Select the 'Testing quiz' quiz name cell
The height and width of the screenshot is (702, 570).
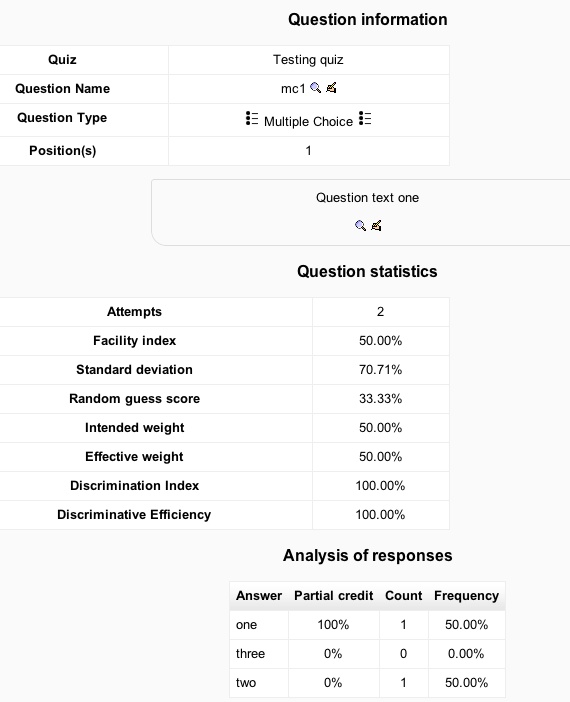(309, 60)
